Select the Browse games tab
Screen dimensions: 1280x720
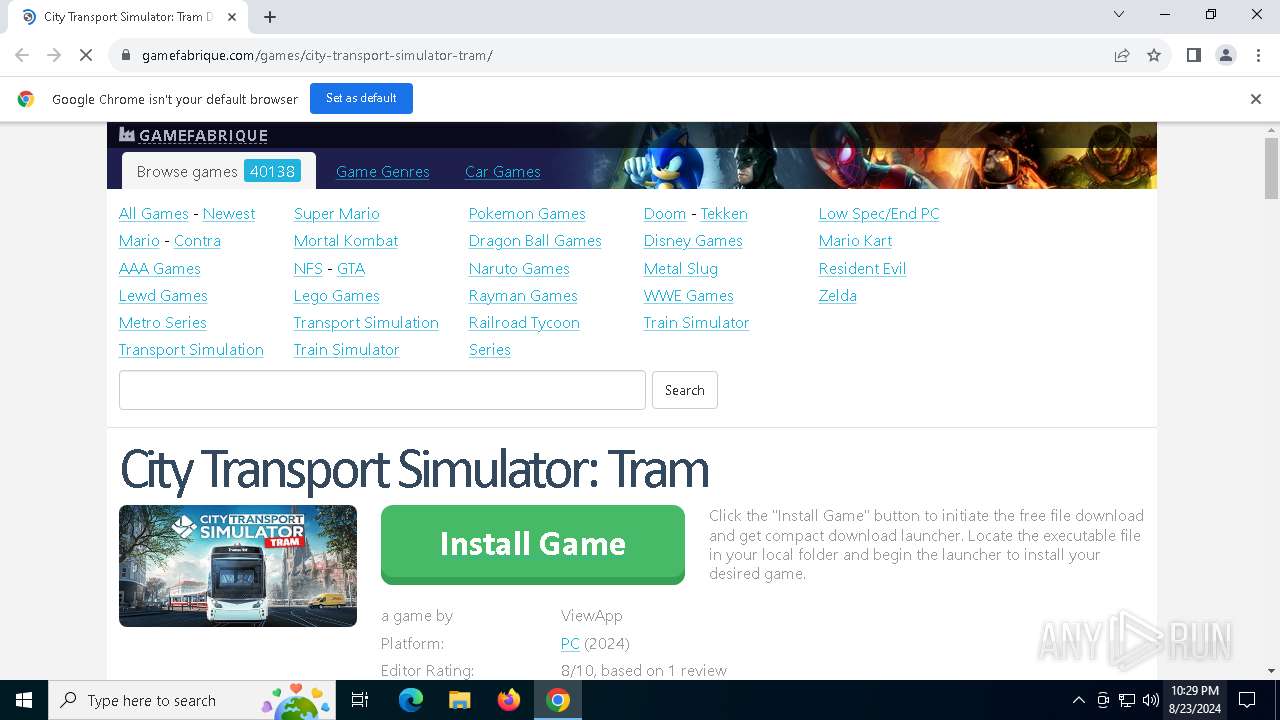[218, 171]
